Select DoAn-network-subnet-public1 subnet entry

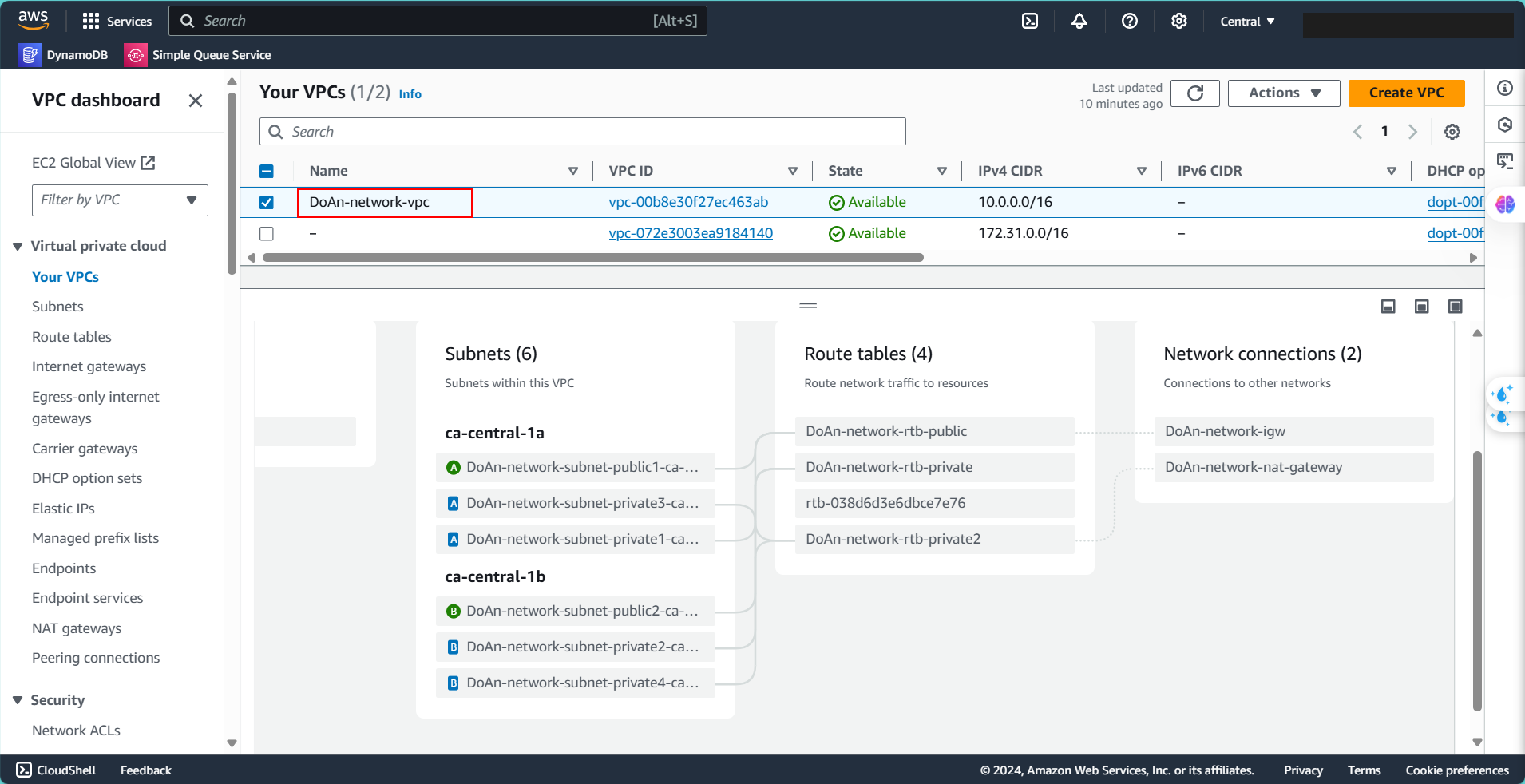(575, 467)
